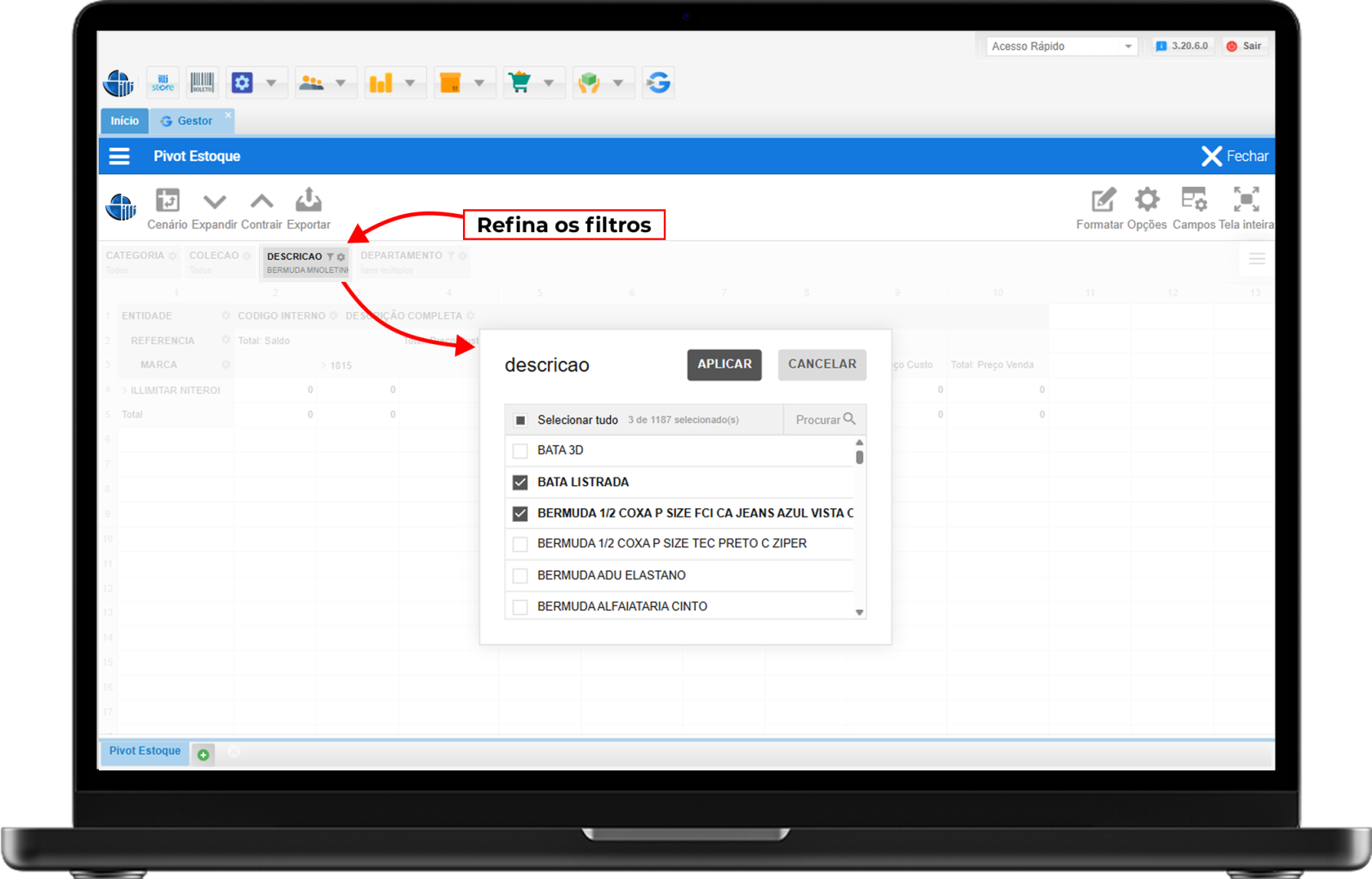Open the Formatar tool
This screenshot has width=1372, height=879.
(1102, 201)
